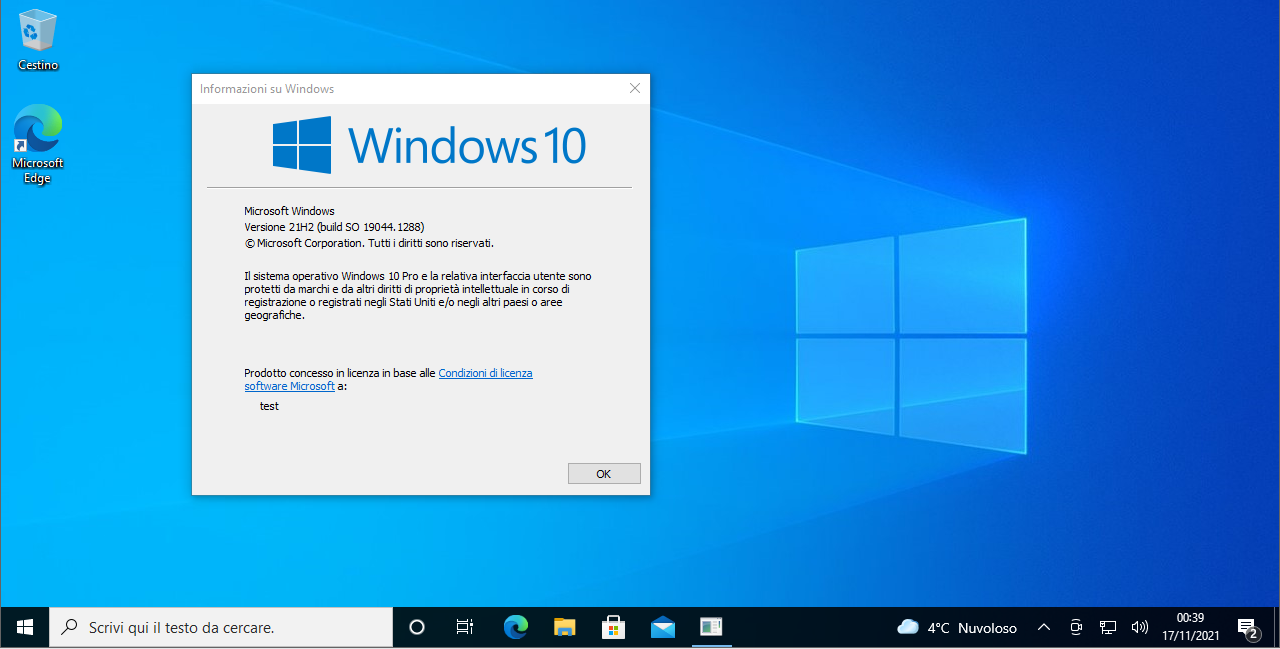This screenshot has width=1280, height=649.
Task: Open Task View on the taskbar
Action: tap(465, 627)
